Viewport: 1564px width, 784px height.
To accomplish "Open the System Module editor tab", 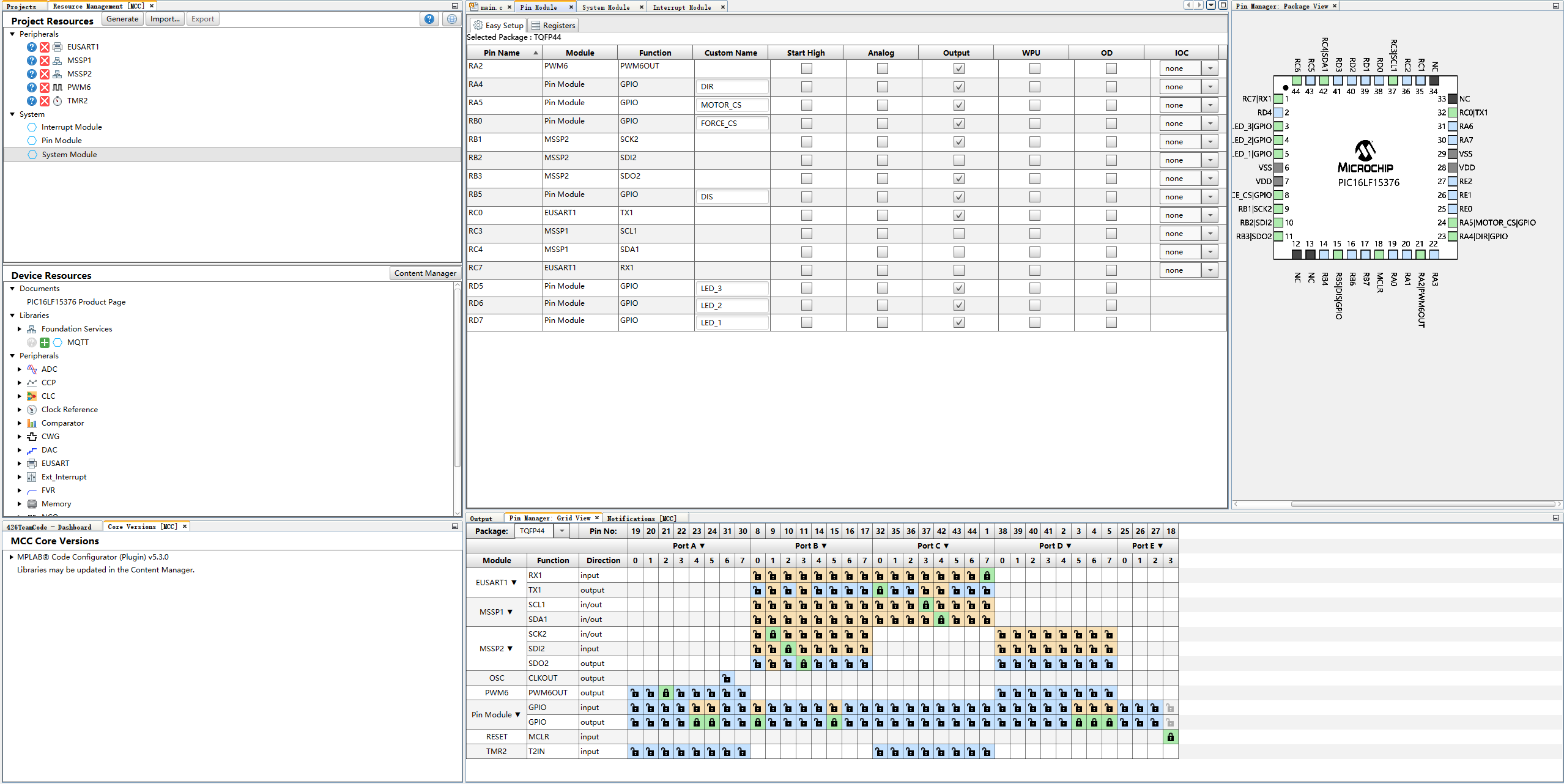I will pos(606,7).
